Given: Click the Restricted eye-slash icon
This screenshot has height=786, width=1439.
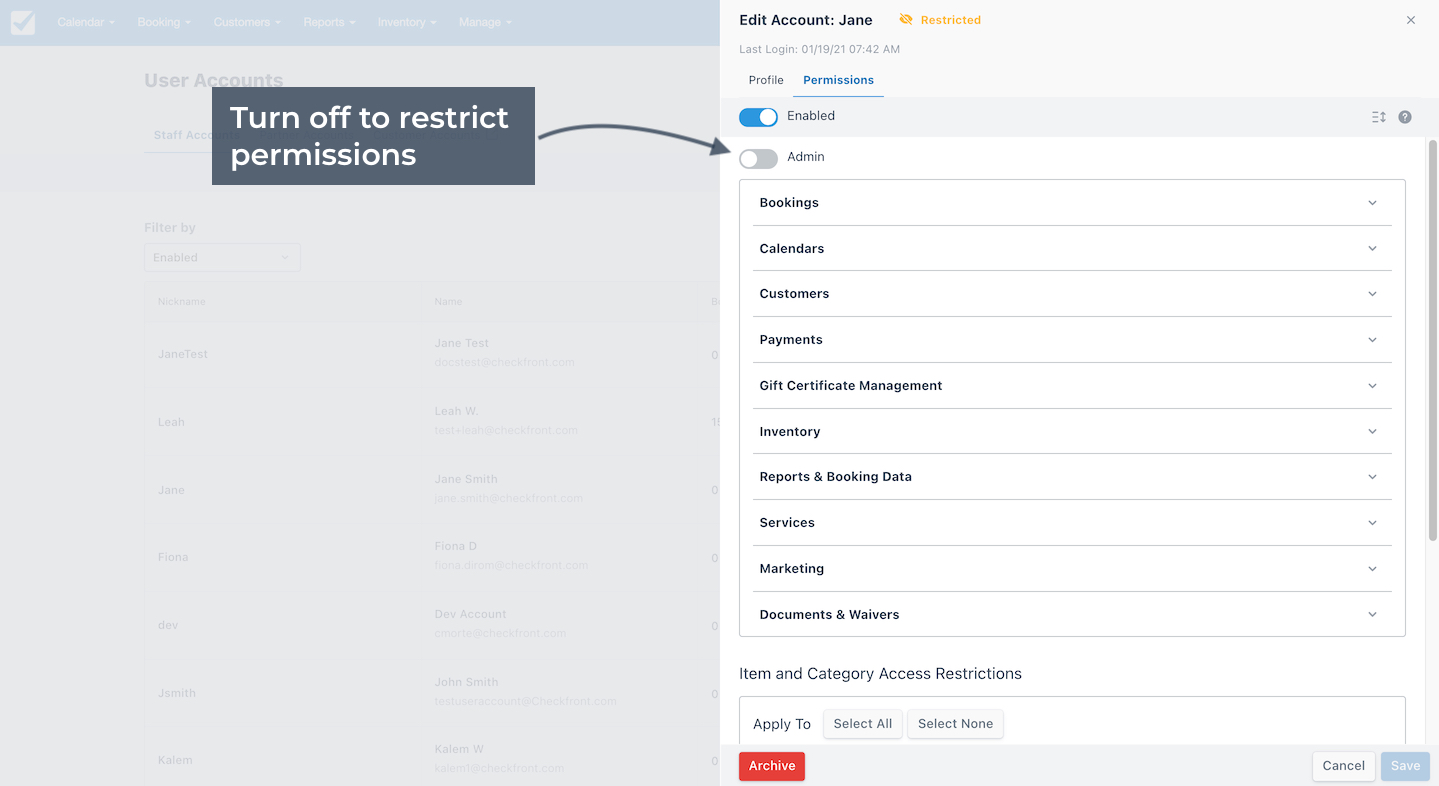Looking at the screenshot, I should coord(906,20).
